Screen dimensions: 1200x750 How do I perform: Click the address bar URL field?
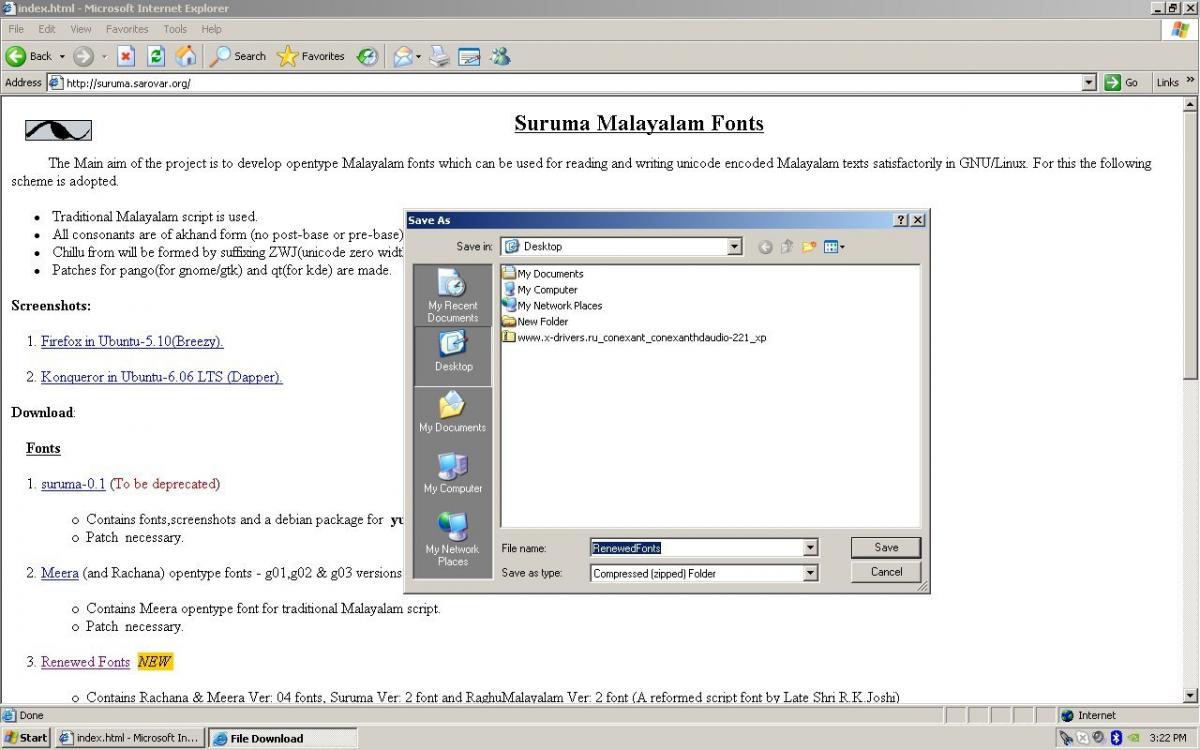pyautogui.click(x=565, y=82)
